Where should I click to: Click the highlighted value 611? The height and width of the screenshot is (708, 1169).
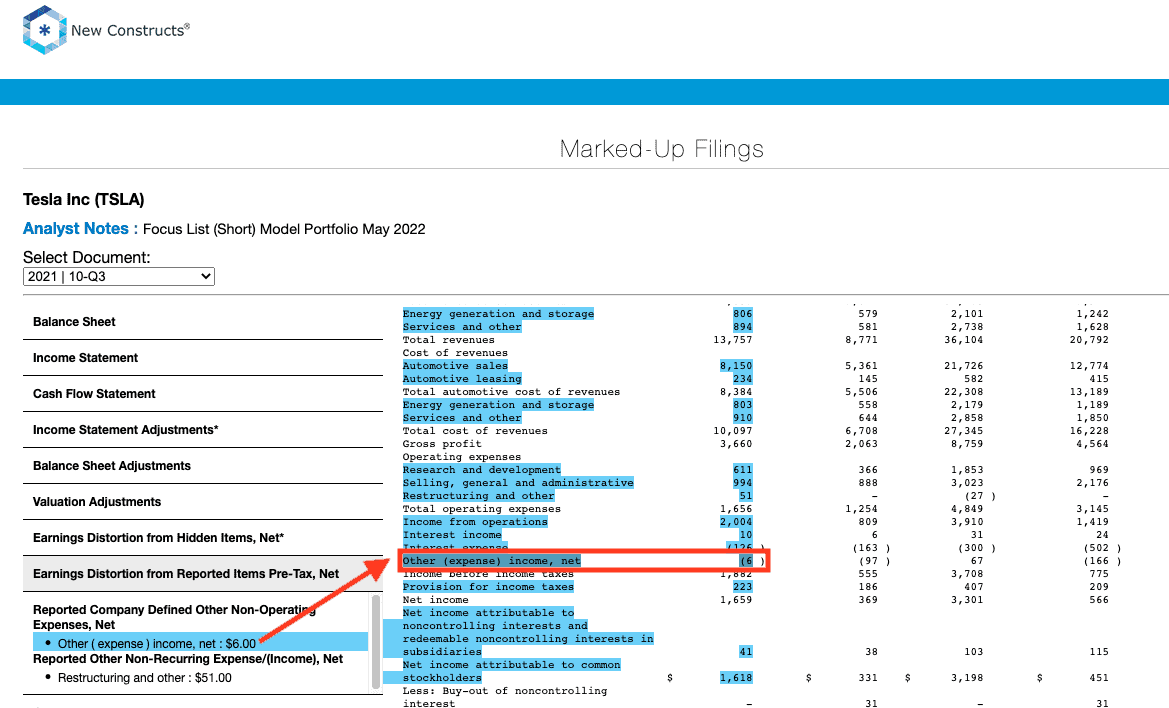click(743, 470)
